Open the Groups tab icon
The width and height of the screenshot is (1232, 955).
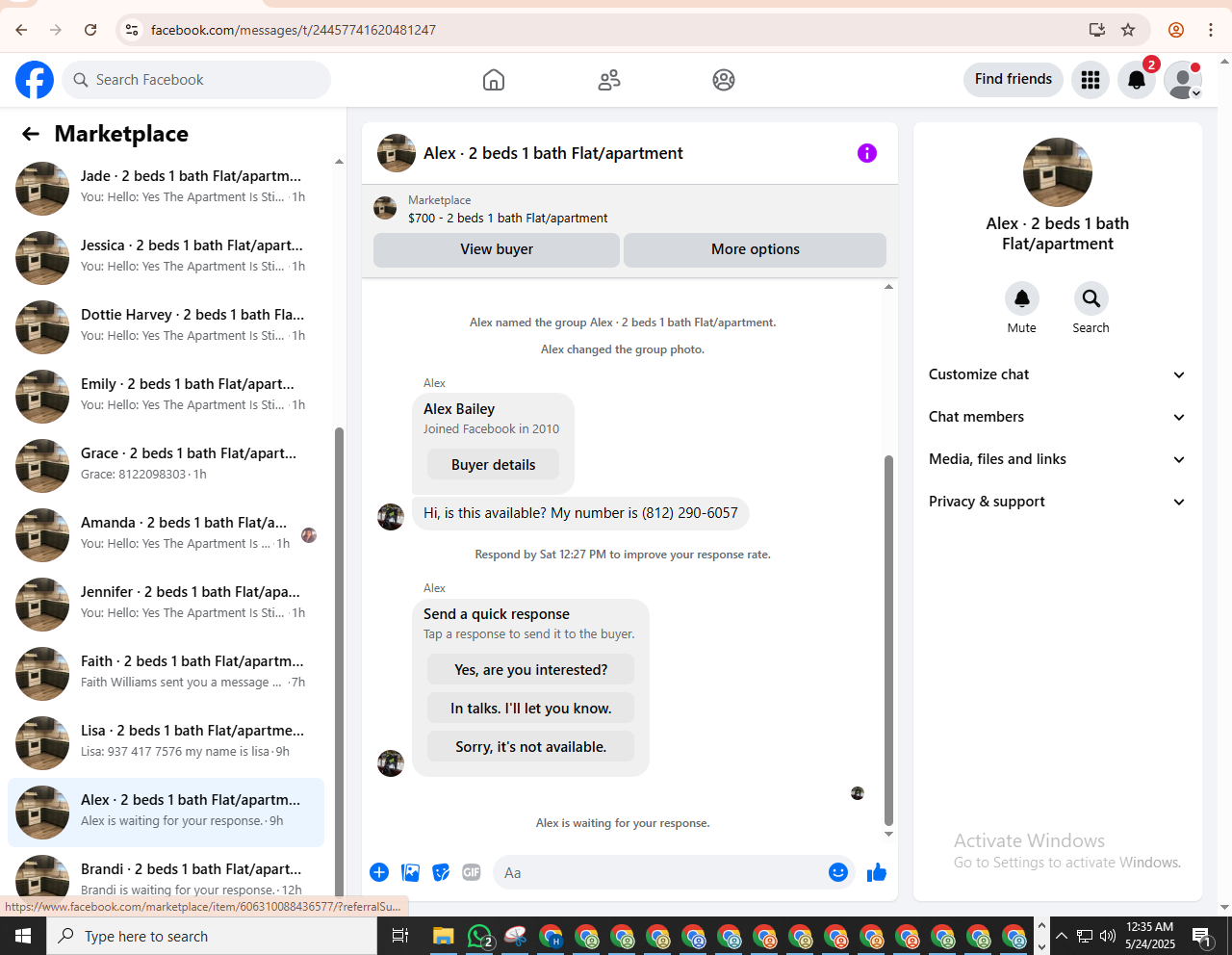724,80
